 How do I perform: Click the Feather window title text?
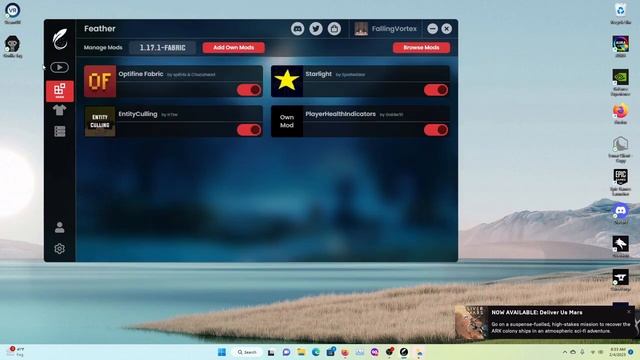point(100,29)
